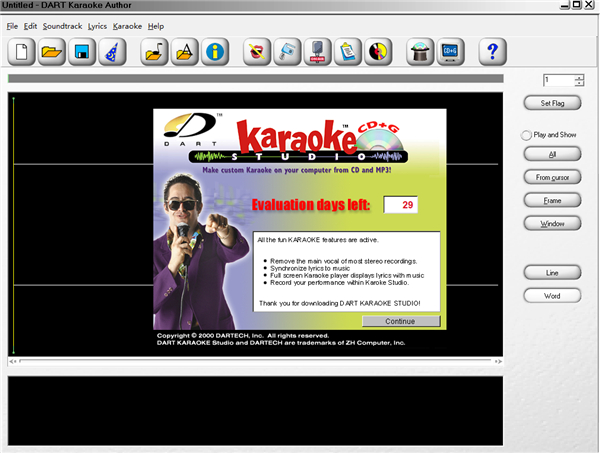The image size is (600, 453).
Task: Click the CD+G monitor player icon
Action: (450, 52)
